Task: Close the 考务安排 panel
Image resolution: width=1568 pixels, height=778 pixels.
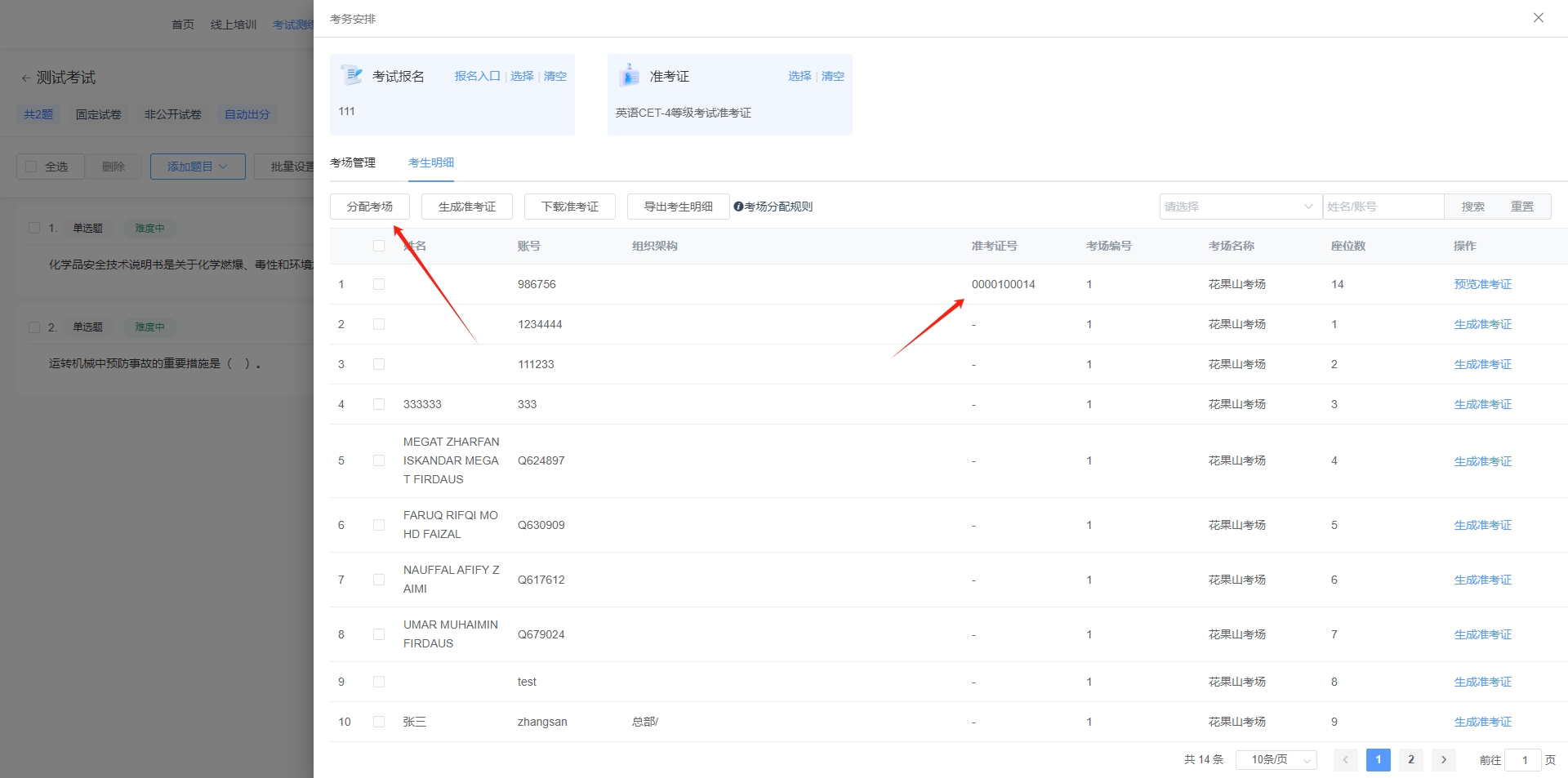Action: coord(1538,18)
